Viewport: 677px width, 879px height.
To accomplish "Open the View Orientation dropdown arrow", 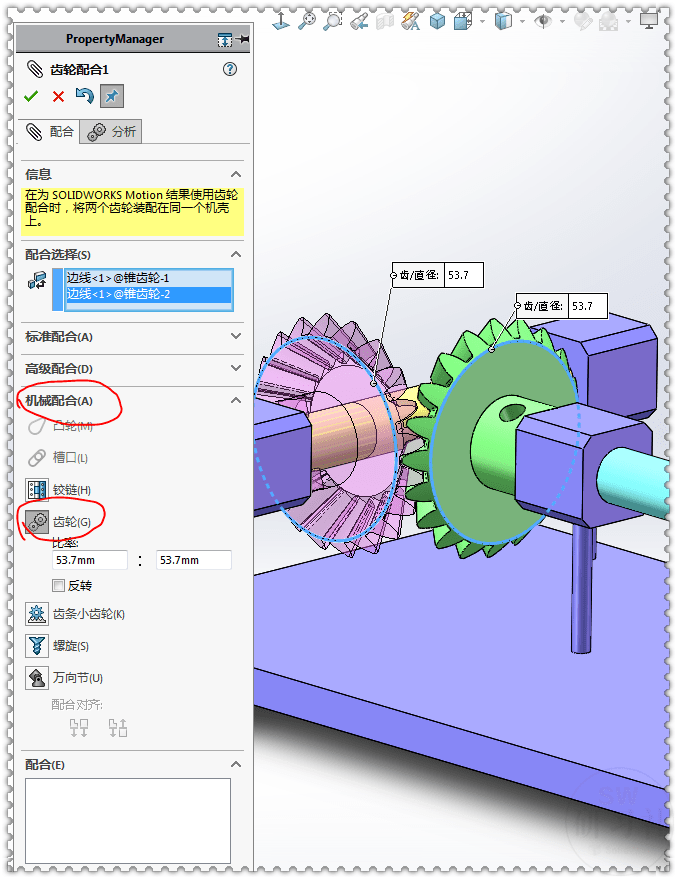I will point(482,22).
